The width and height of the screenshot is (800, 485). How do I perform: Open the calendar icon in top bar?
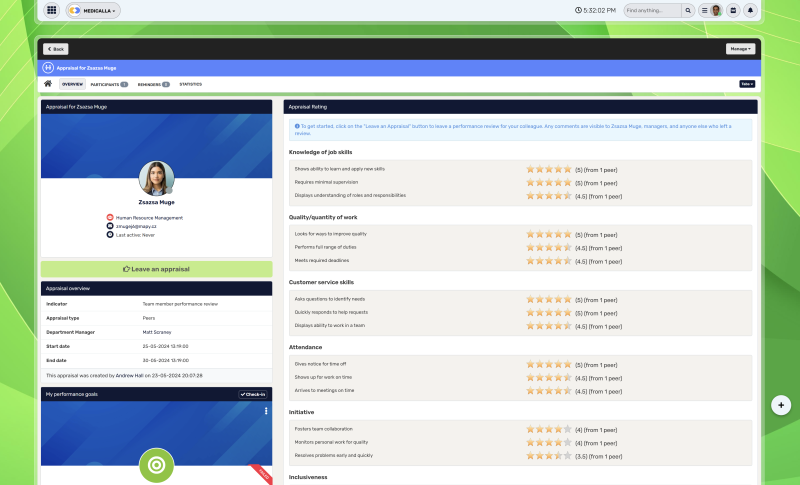pos(733,10)
